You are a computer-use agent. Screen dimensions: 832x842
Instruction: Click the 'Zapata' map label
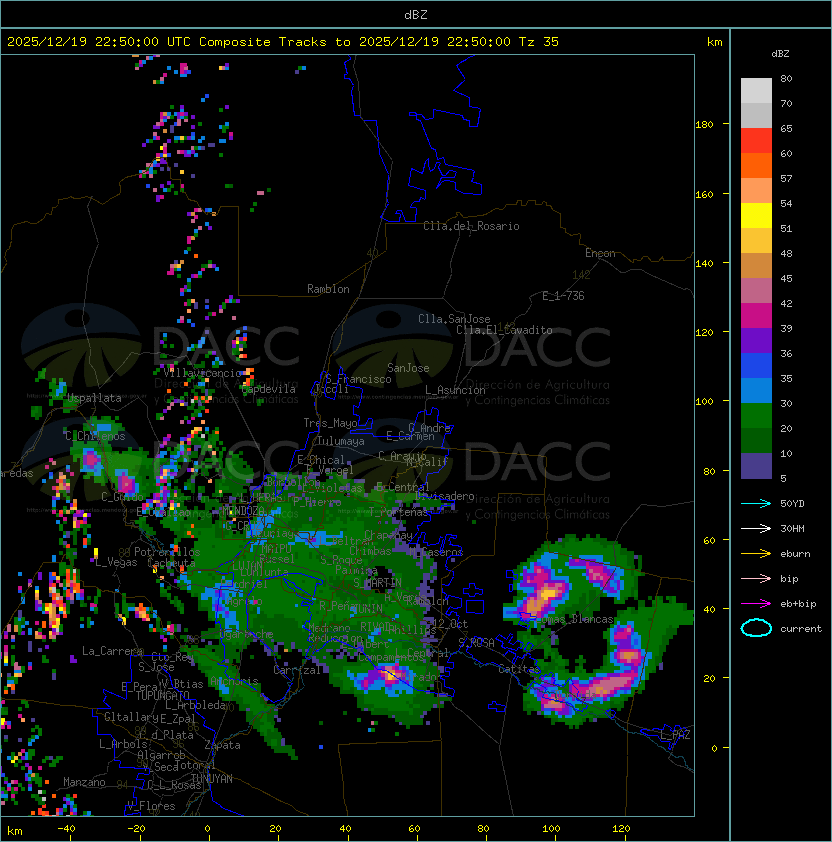[x=222, y=745]
